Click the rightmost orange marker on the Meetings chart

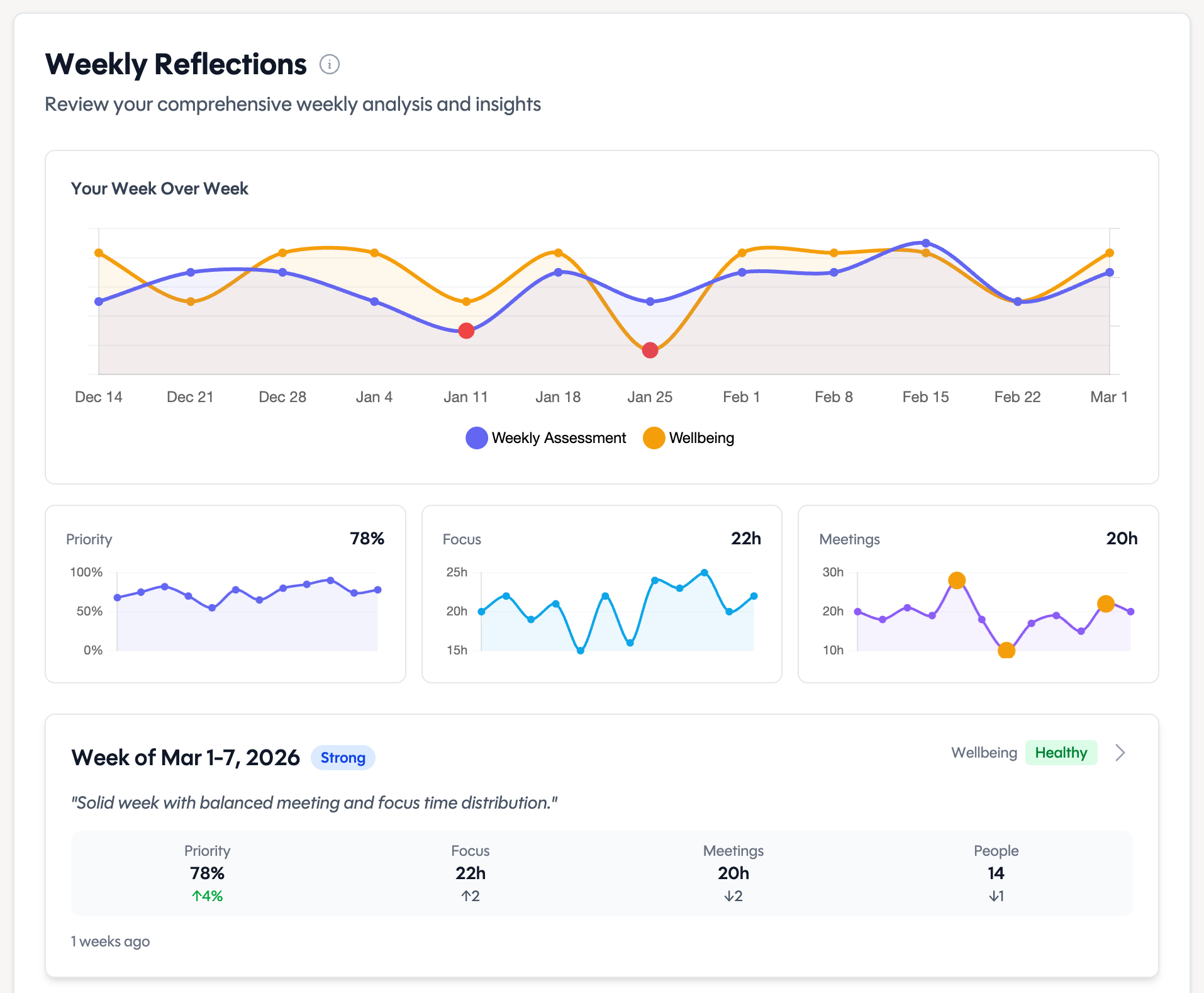point(1106,604)
